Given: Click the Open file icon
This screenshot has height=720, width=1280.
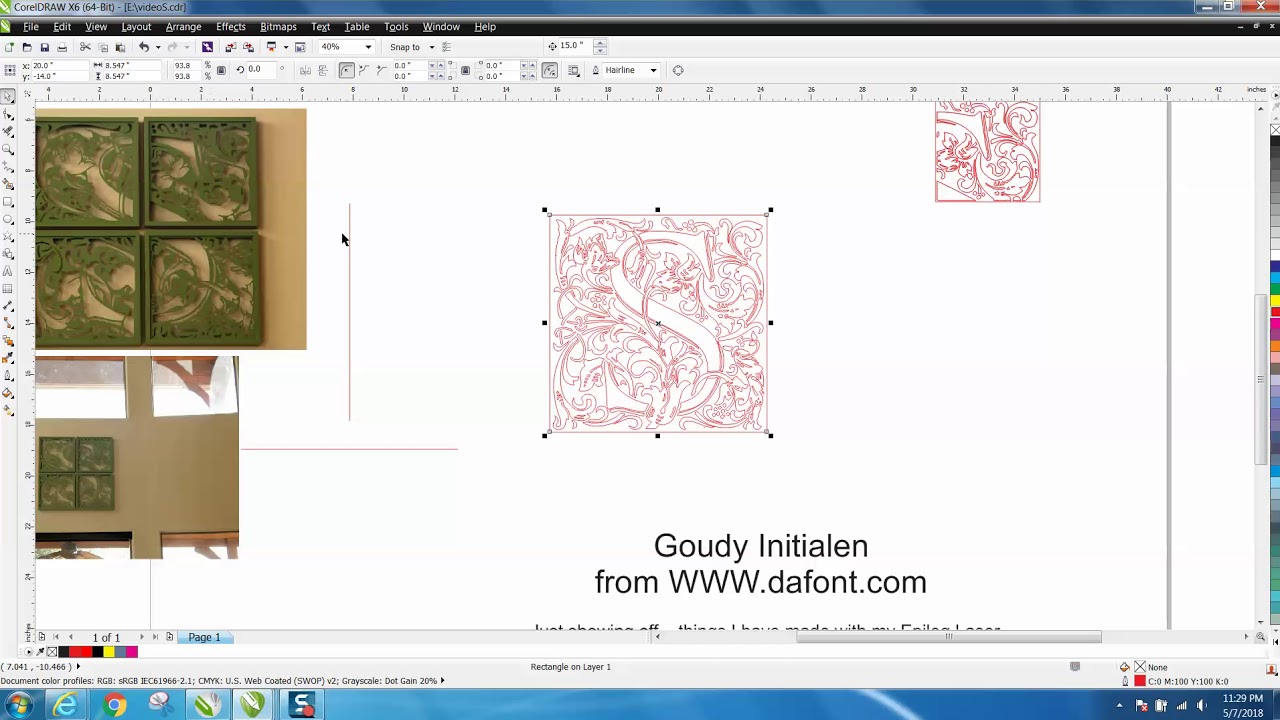Looking at the screenshot, I should (26, 47).
